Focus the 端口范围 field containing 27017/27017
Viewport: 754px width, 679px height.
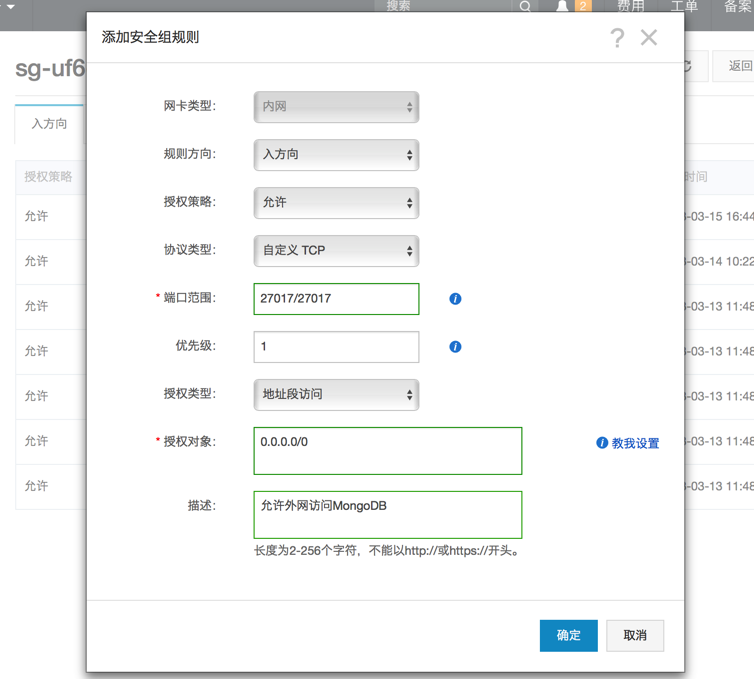point(336,299)
